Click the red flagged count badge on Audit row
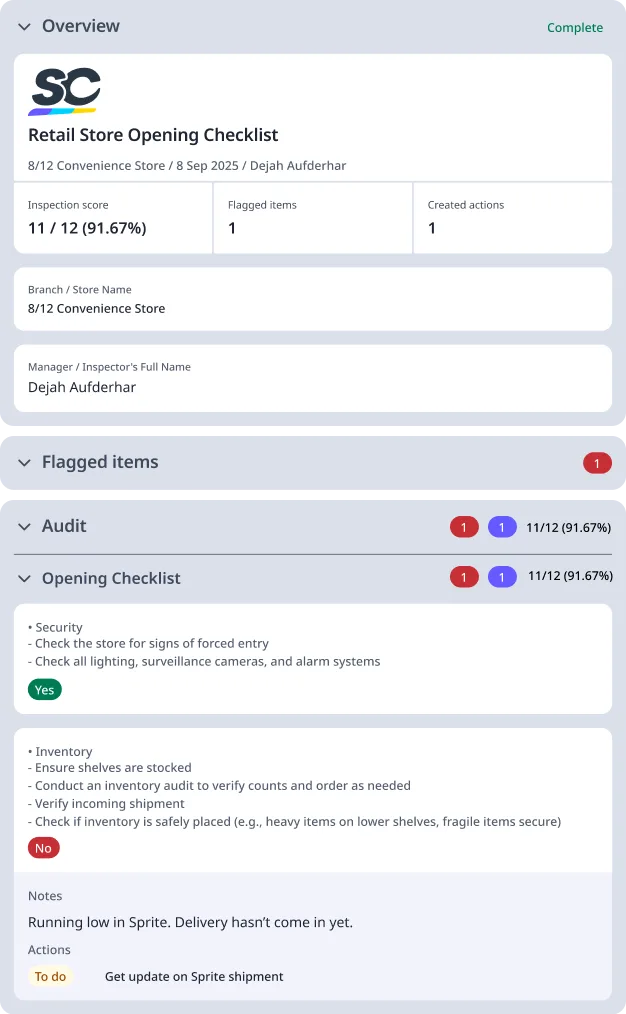 click(463, 526)
